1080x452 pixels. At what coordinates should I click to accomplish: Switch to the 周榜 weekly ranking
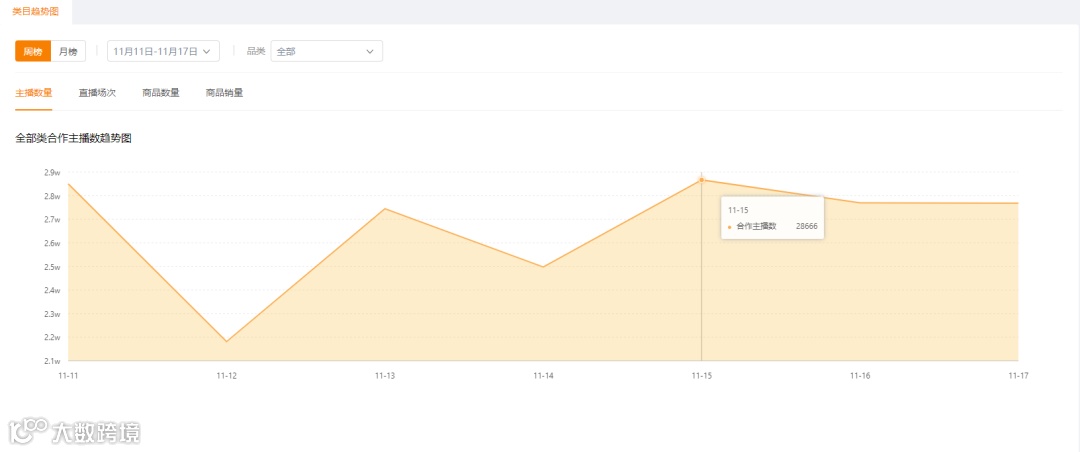[33, 51]
